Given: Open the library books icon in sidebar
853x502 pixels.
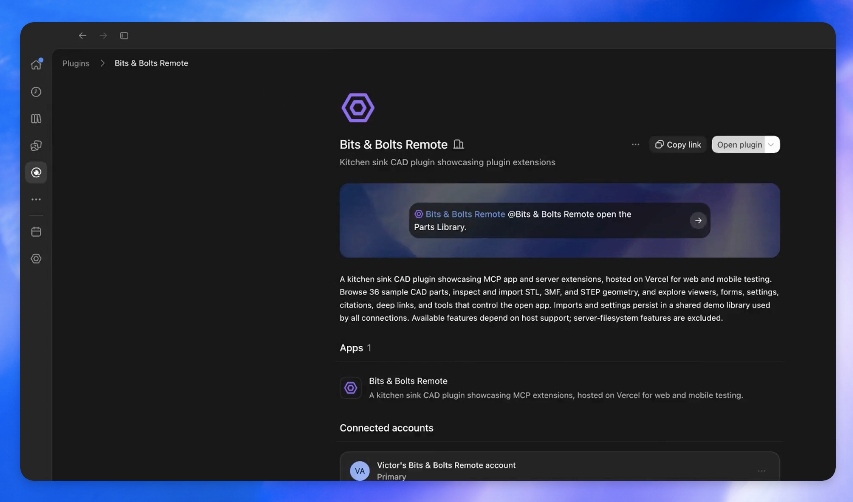Looking at the screenshot, I should click(36, 119).
